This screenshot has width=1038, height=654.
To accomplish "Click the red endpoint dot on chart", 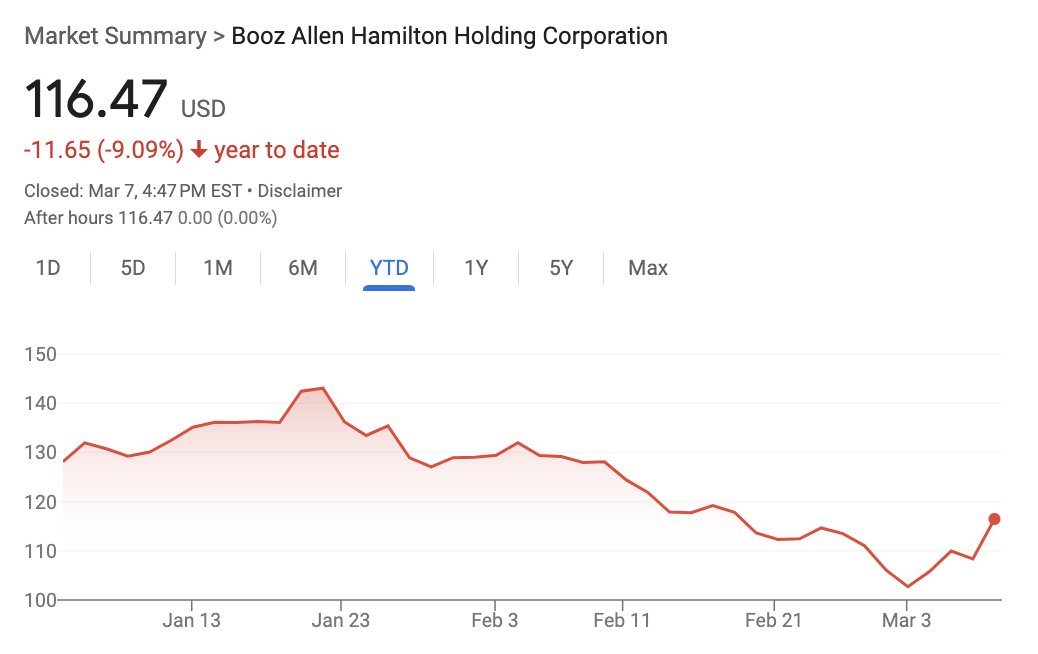I will (994, 518).
